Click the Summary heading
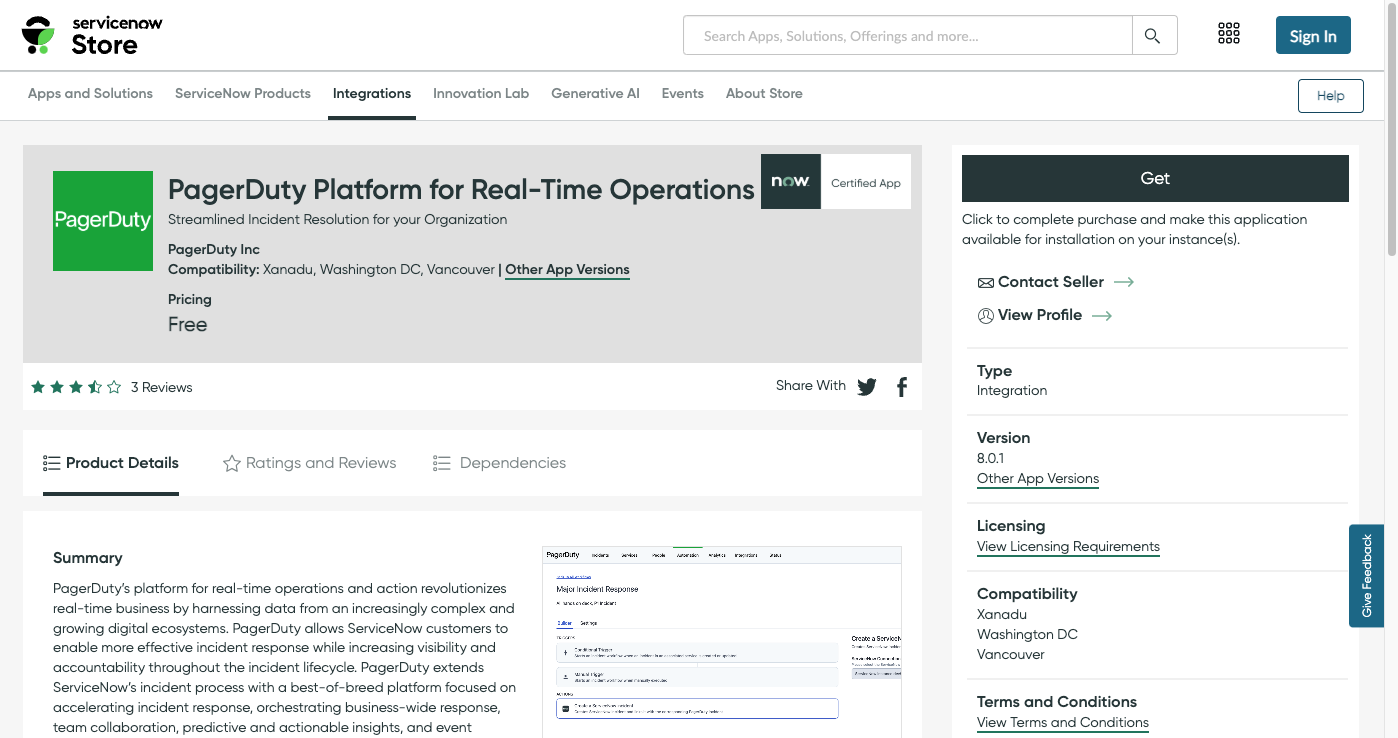The height and width of the screenshot is (738, 1398). click(88, 558)
